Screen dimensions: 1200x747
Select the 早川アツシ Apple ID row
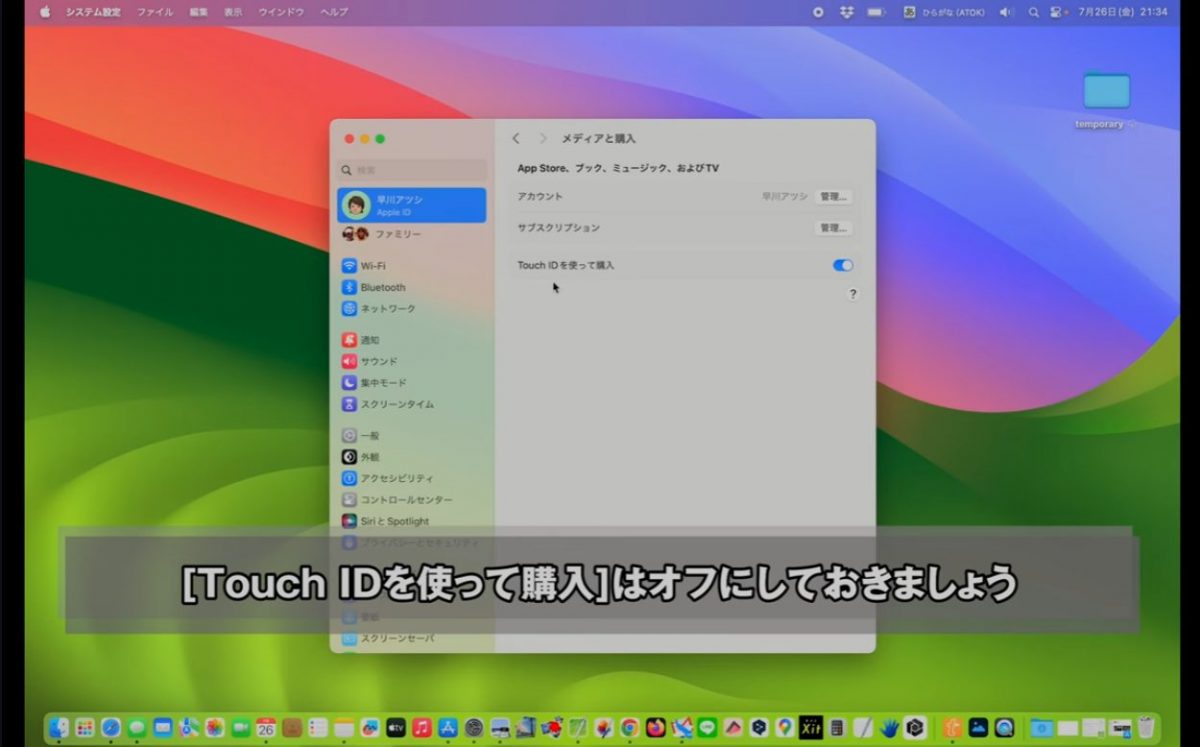click(x=412, y=205)
